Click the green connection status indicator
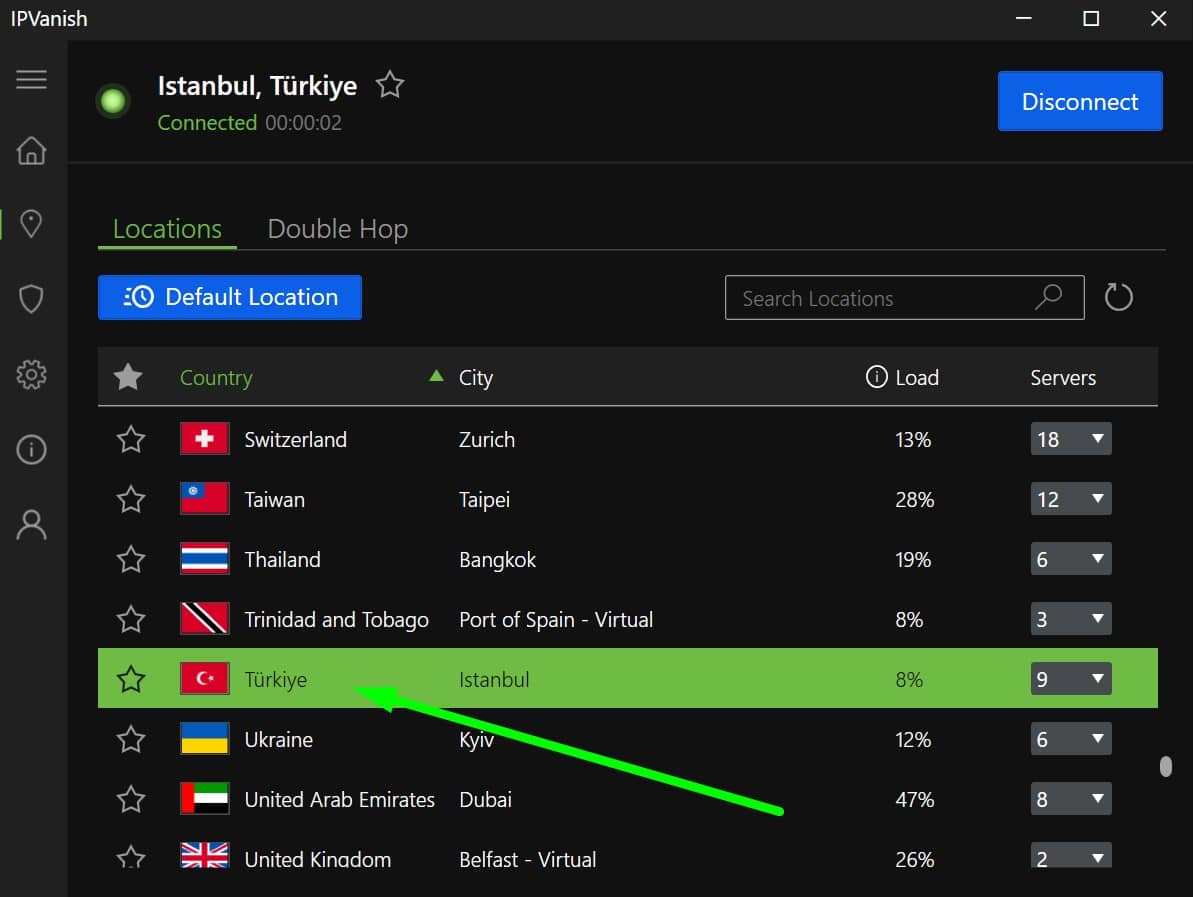 113,100
